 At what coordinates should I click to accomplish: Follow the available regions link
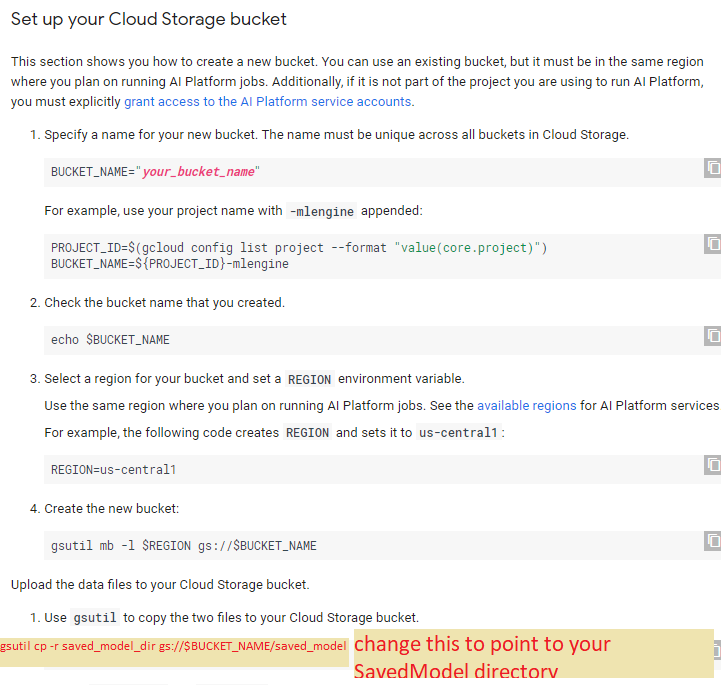click(526, 406)
